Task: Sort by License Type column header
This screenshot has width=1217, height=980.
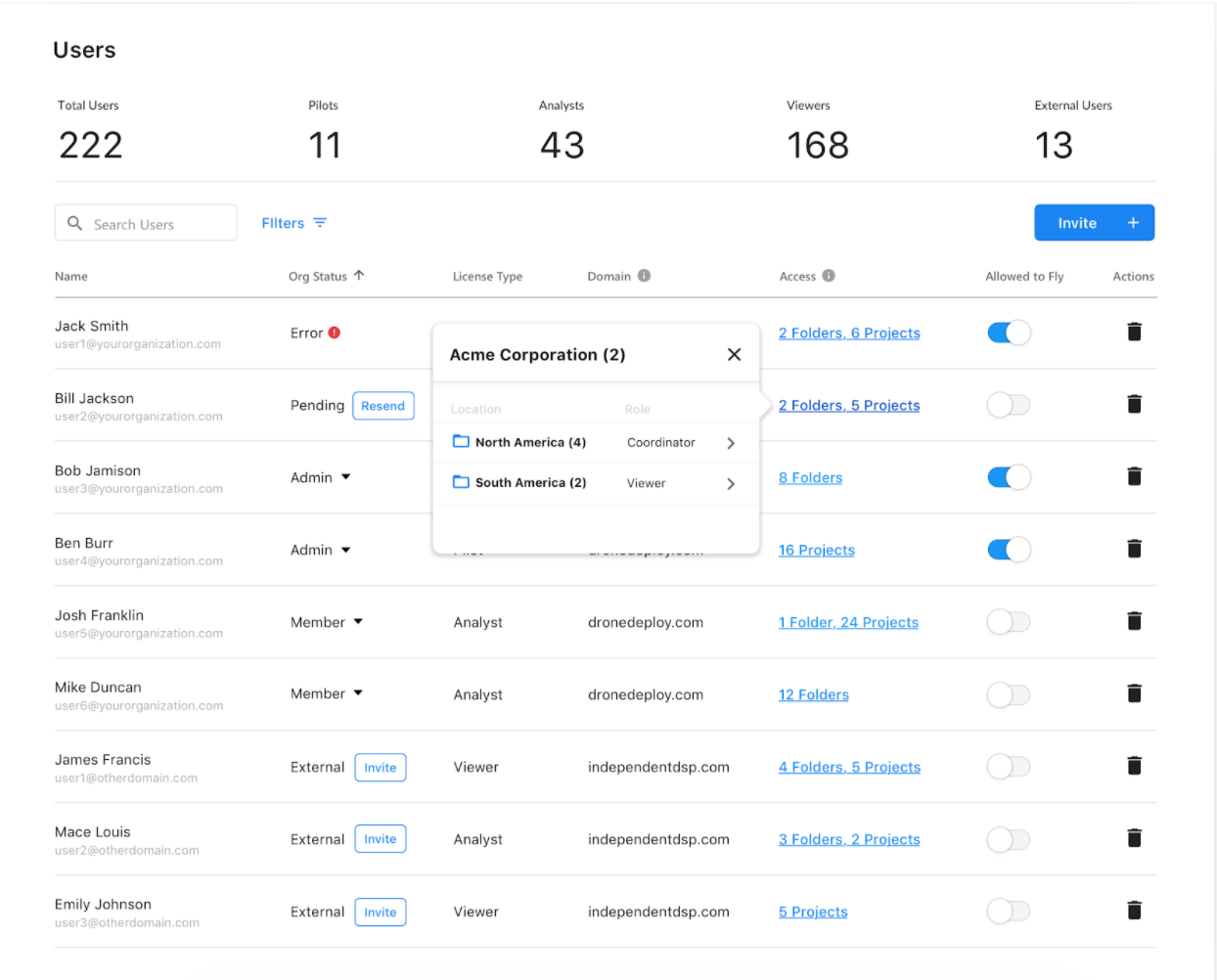Action: pyautogui.click(x=487, y=276)
